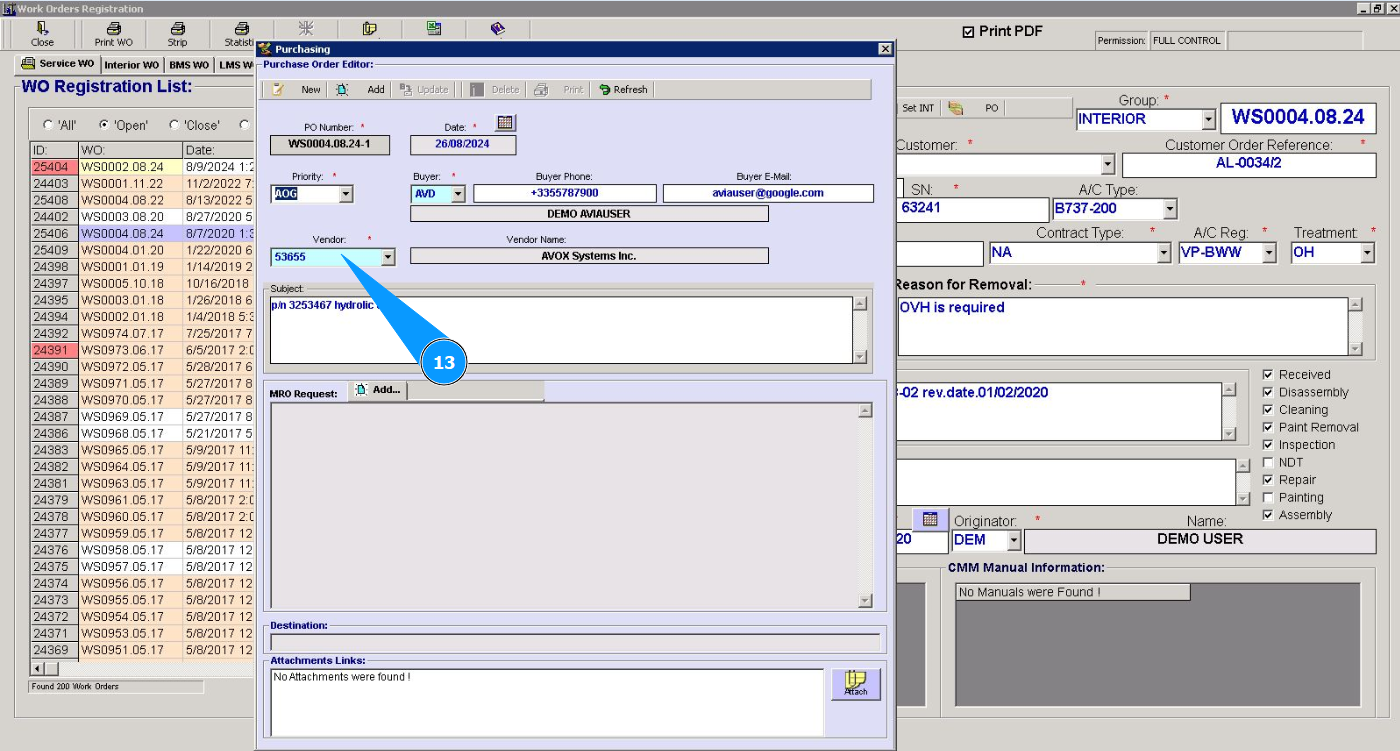
Task: Click Delete in Purchase Order Editor toolbar
Action: point(495,89)
